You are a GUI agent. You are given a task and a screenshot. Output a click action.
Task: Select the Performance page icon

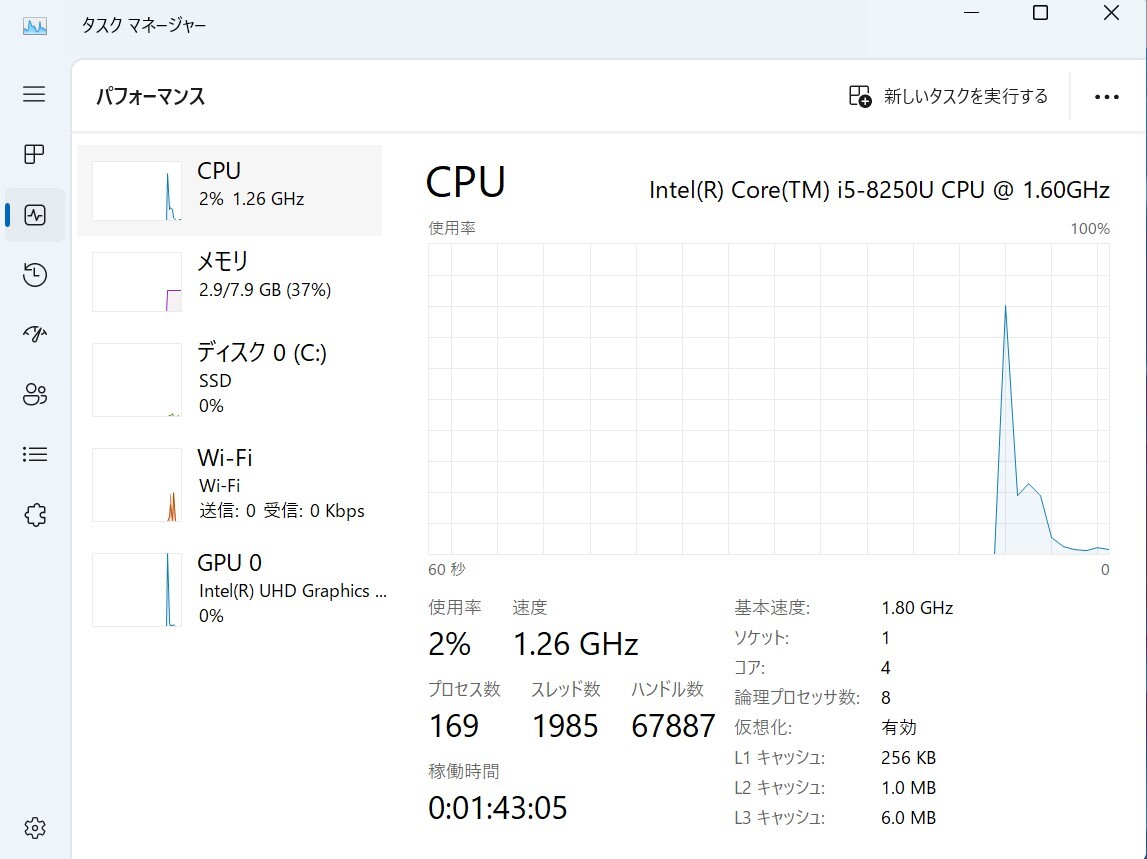tap(34, 214)
